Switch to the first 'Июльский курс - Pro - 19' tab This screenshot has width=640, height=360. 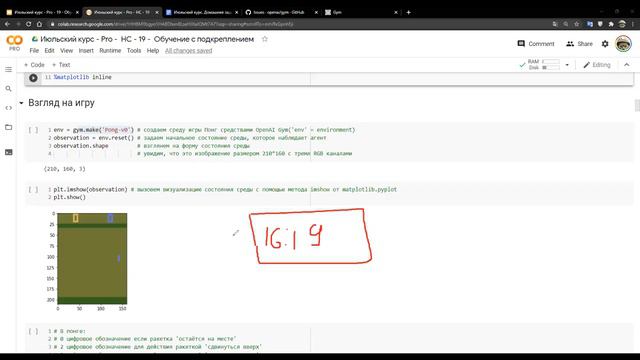(42, 12)
